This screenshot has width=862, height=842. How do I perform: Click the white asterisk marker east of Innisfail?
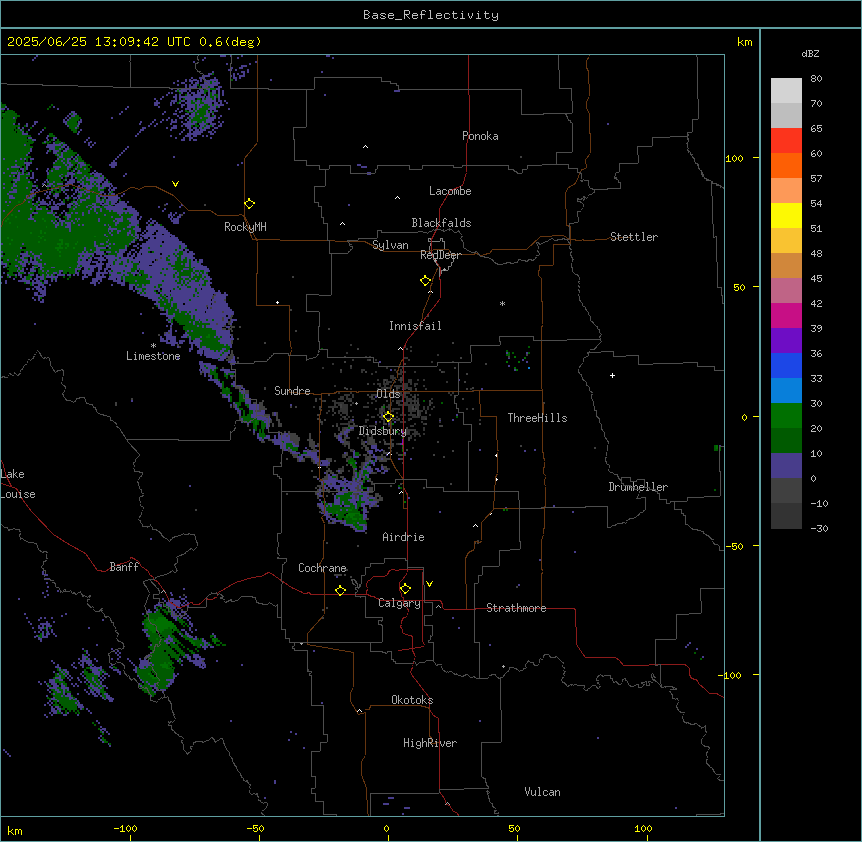502,303
